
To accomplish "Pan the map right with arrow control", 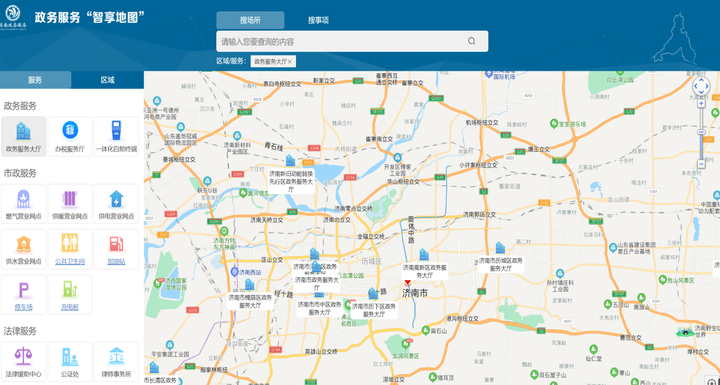I will [x=708, y=86].
